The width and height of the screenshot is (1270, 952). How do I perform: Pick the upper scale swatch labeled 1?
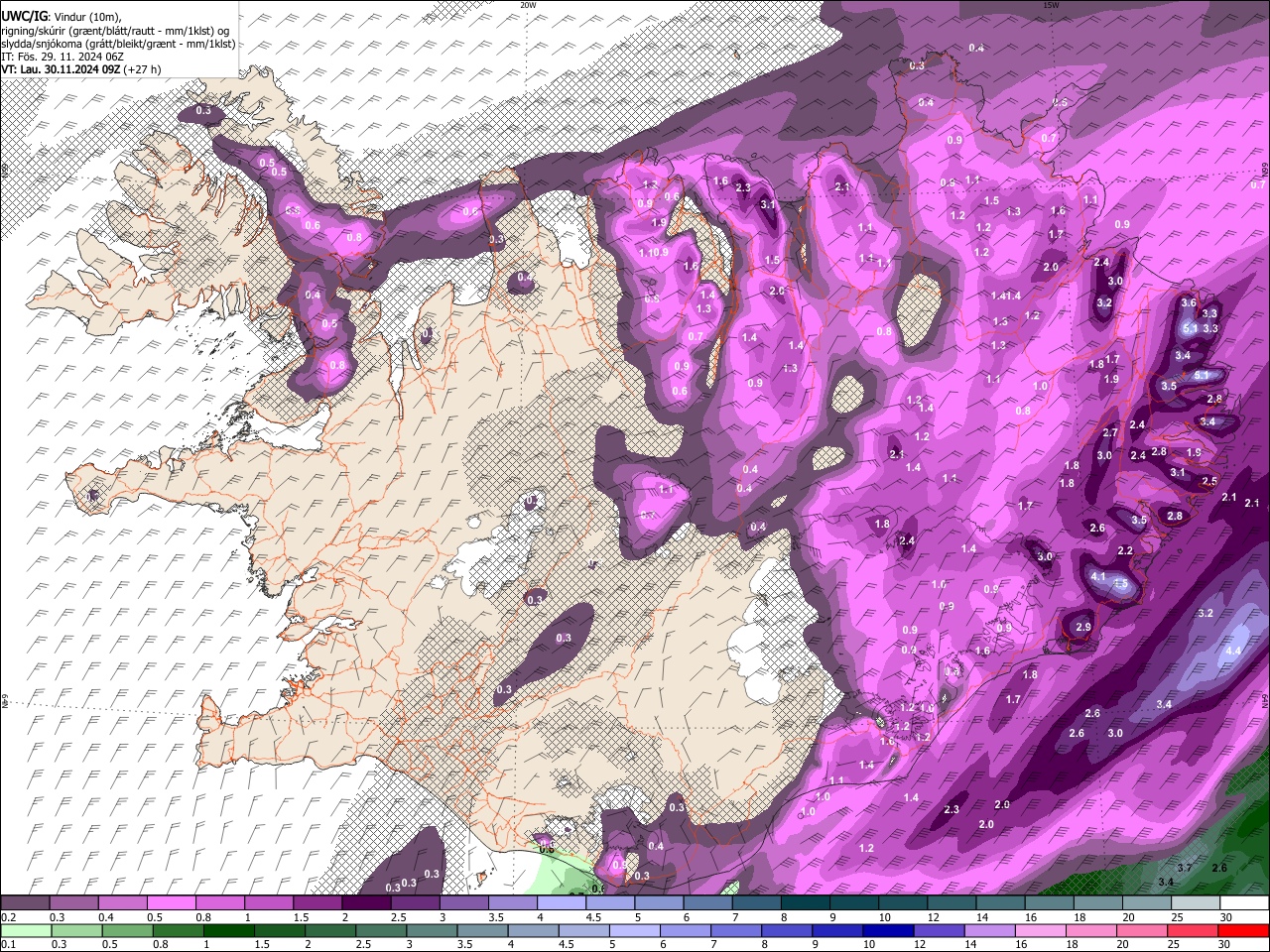tap(268, 903)
